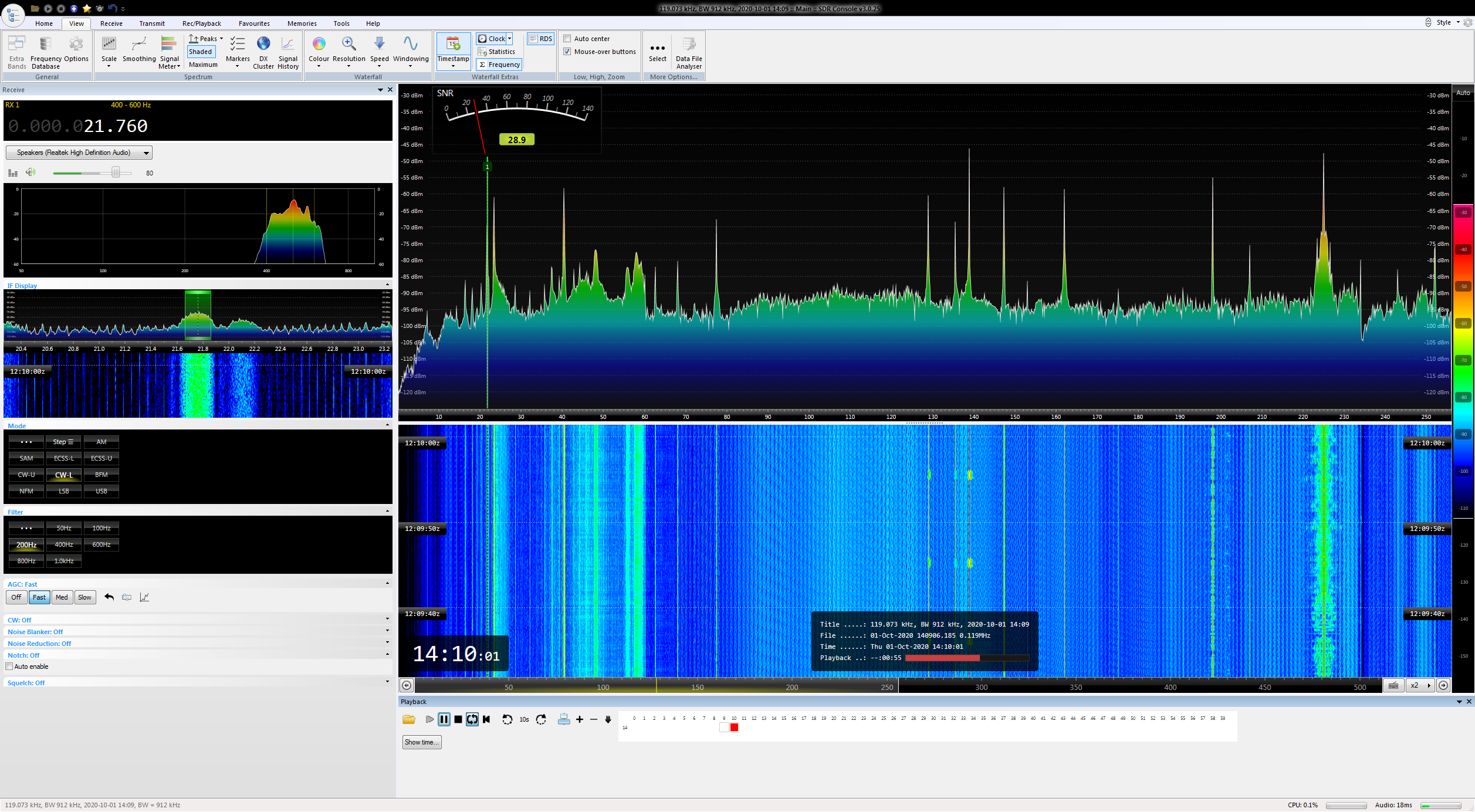Enable the Auto center checkbox
The height and width of the screenshot is (812, 1475).
click(567, 39)
